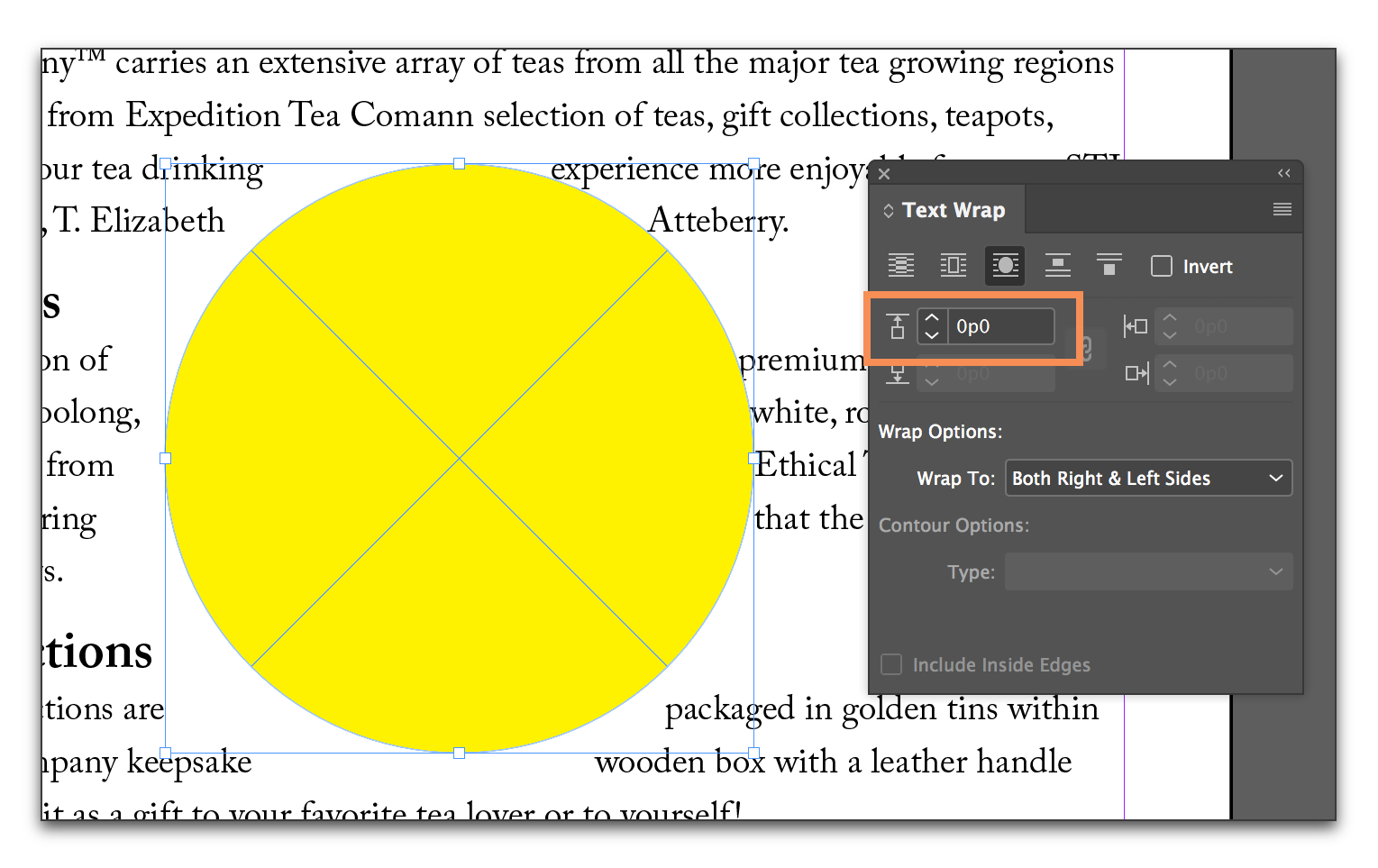This screenshot has width=1378, height=868.
Task: Decrease top offset with down stepper arrow
Action: (x=932, y=335)
